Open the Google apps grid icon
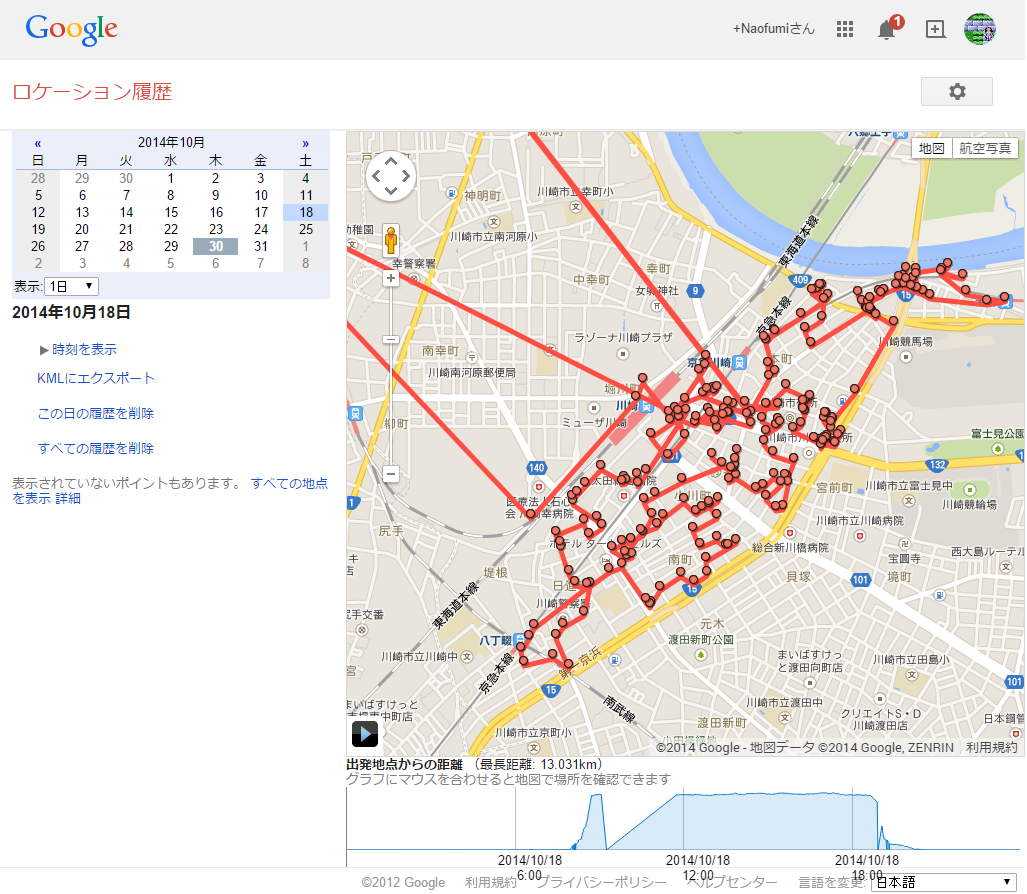 pyautogui.click(x=844, y=29)
